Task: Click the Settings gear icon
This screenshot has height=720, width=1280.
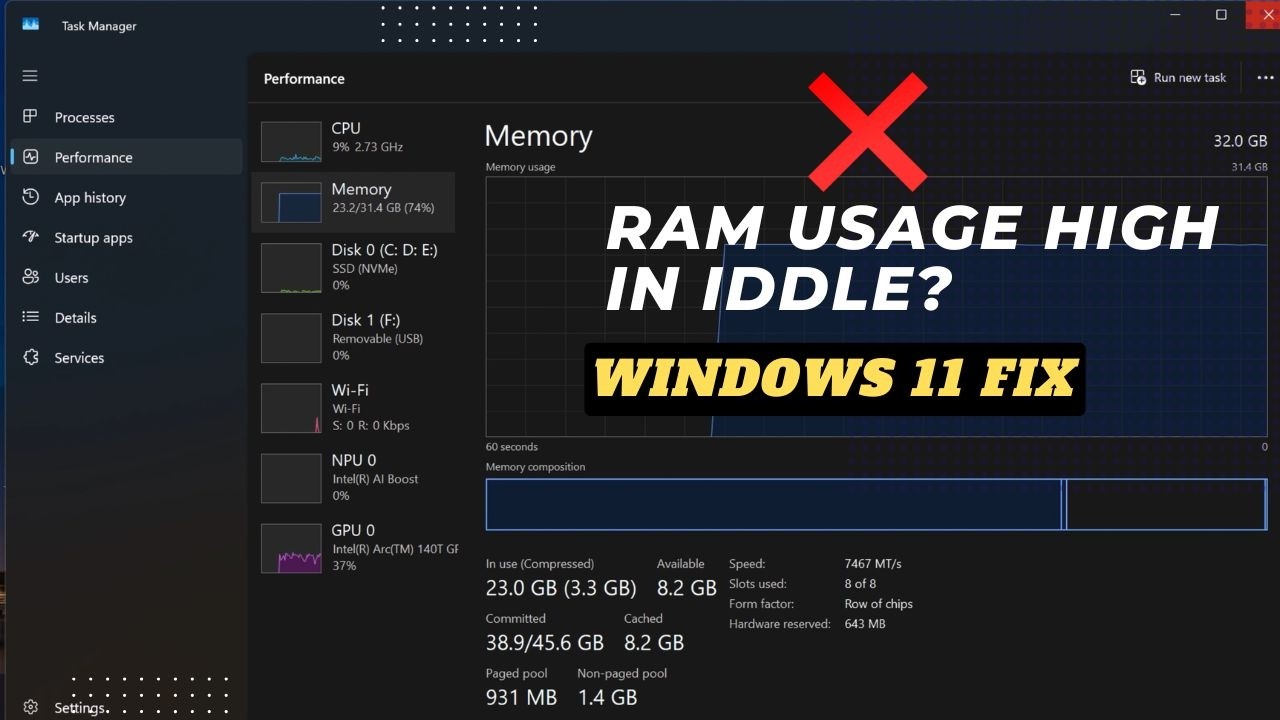Action: 30,708
